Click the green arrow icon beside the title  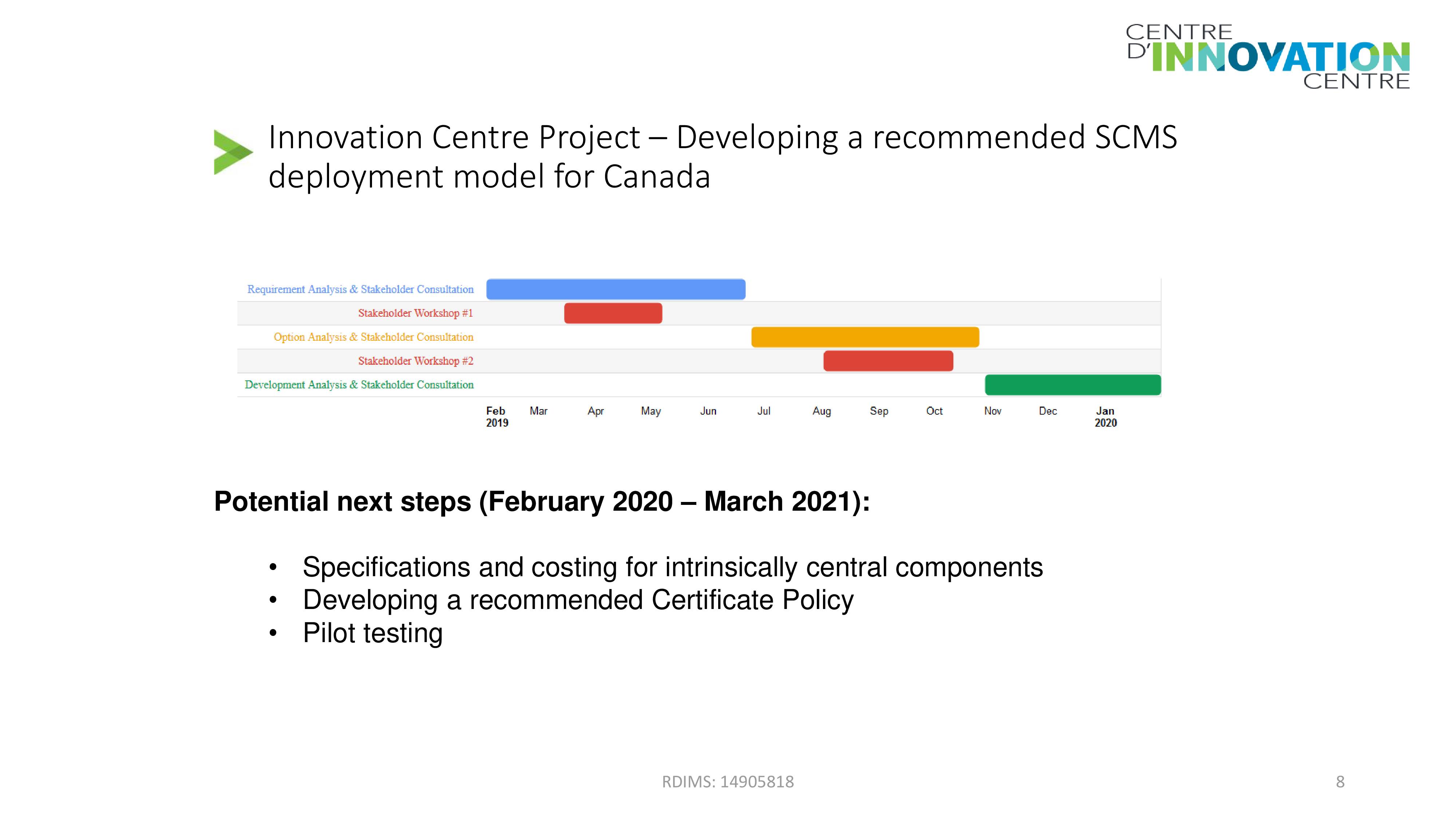[233, 152]
